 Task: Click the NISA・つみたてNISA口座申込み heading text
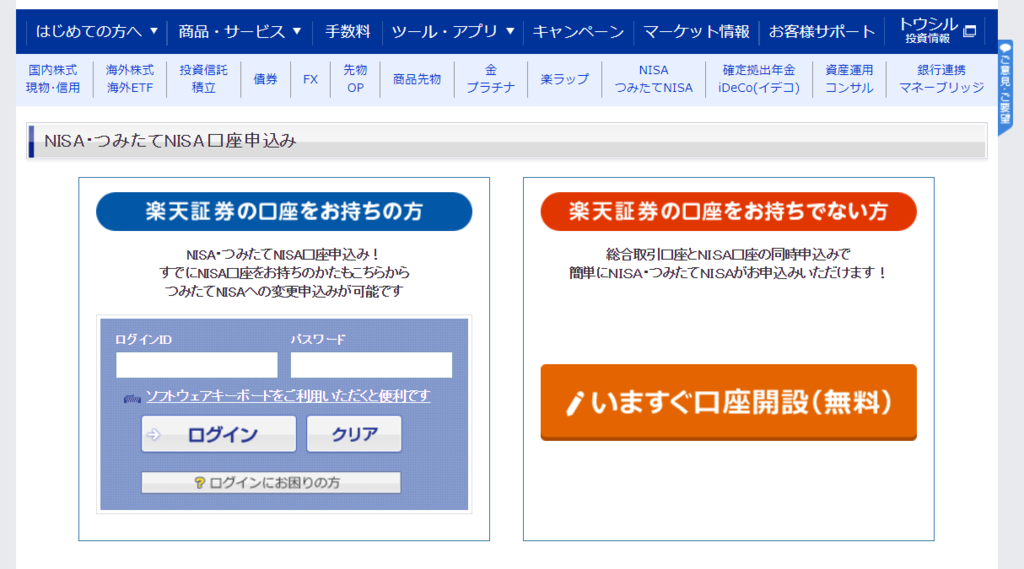170,141
